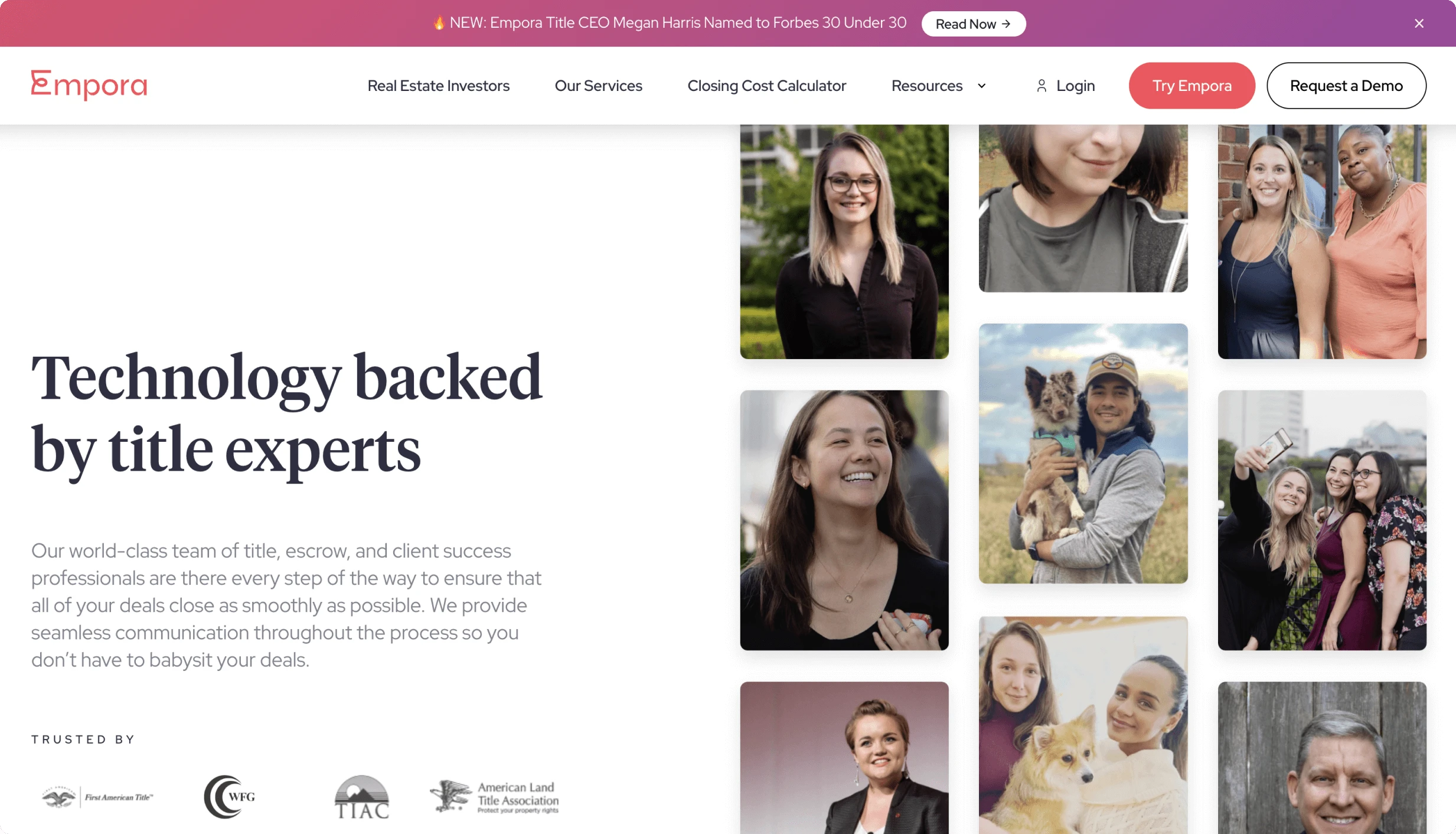Open the Closing Cost Calculator
The image size is (1456, 834).
pos(766,86)
